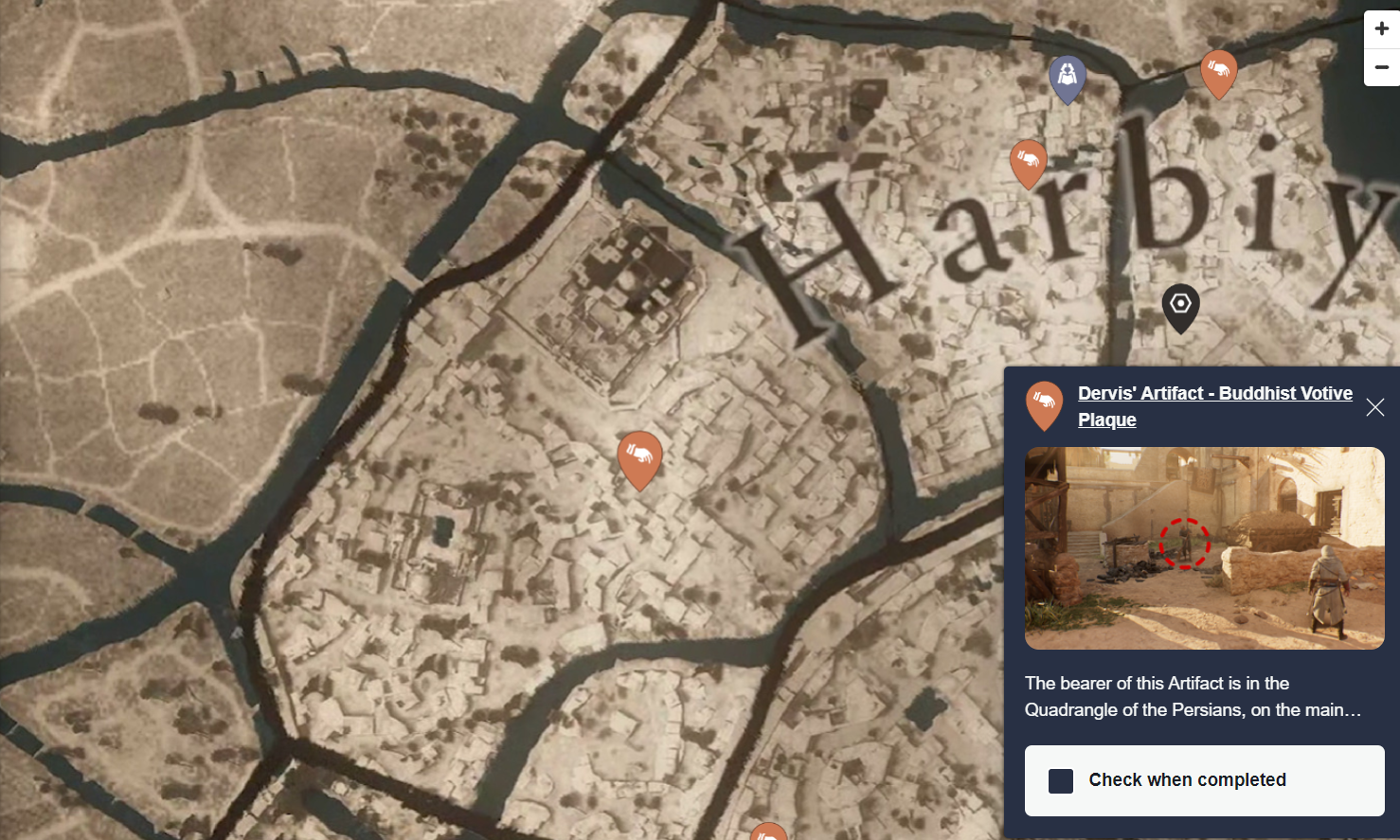
Task: Open the orange artifact marker below the blue marker
Action: [1028, 165]
